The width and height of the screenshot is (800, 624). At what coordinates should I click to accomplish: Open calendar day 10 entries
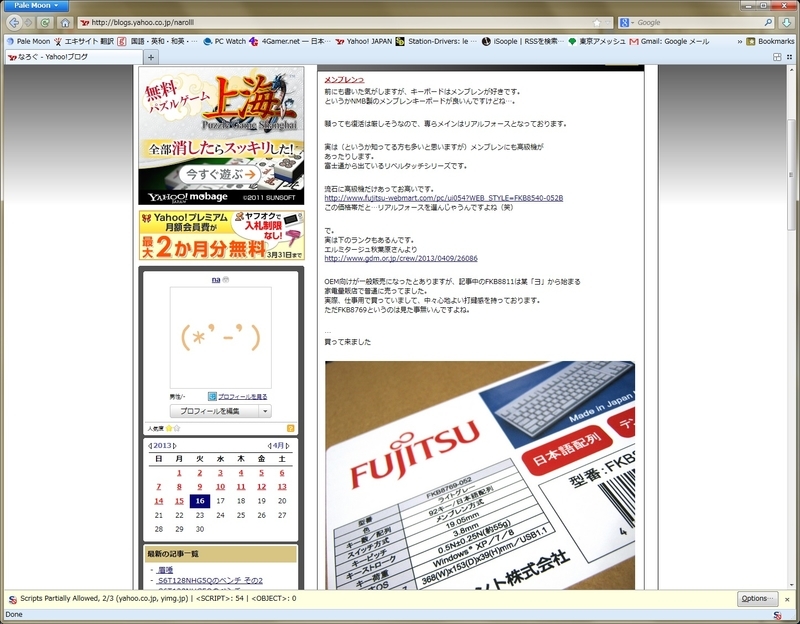click(220, 487)
